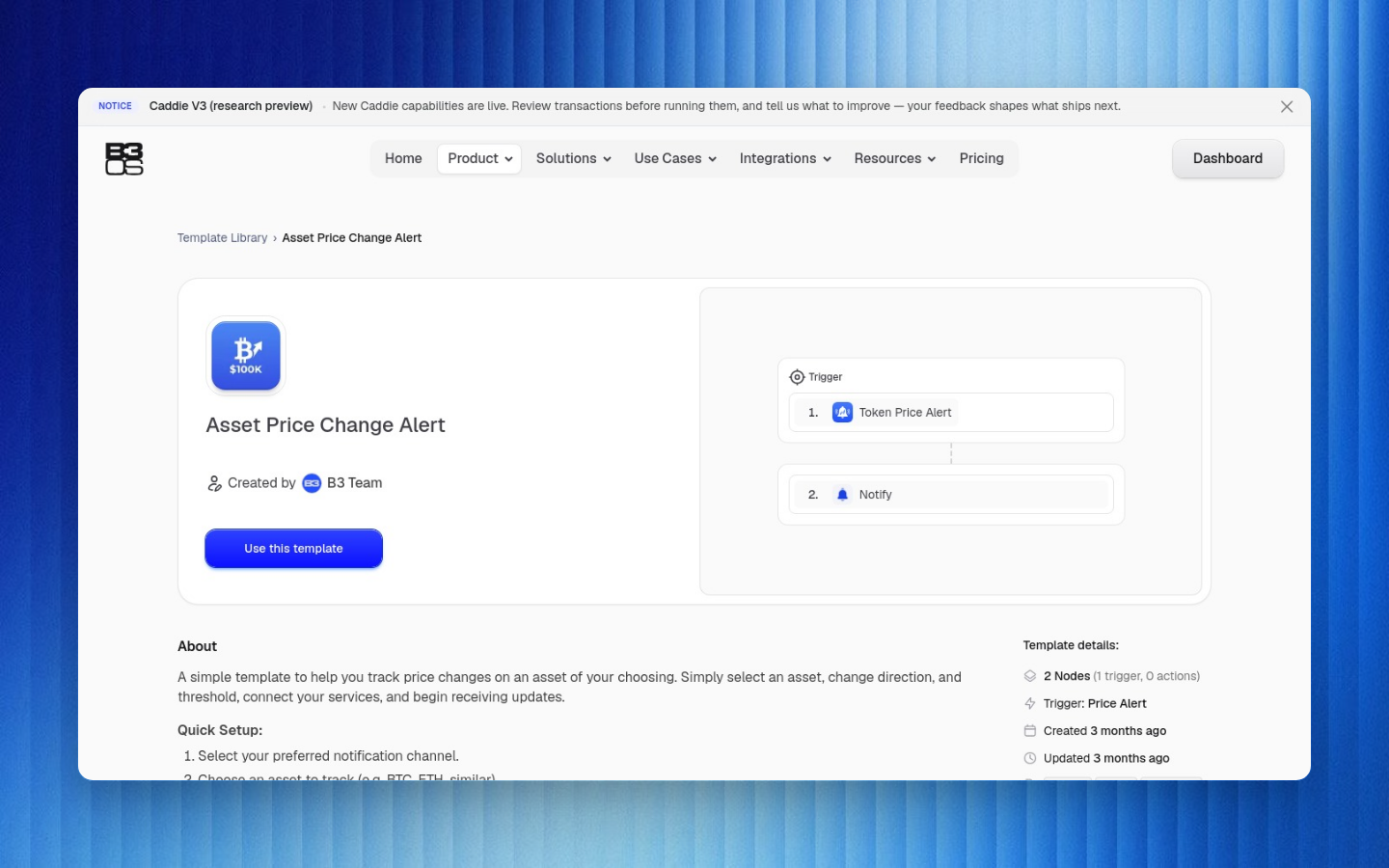Click the Updated clock icon
The height and width of the screenshot is (868, 1389).
tap(1029, 759)
